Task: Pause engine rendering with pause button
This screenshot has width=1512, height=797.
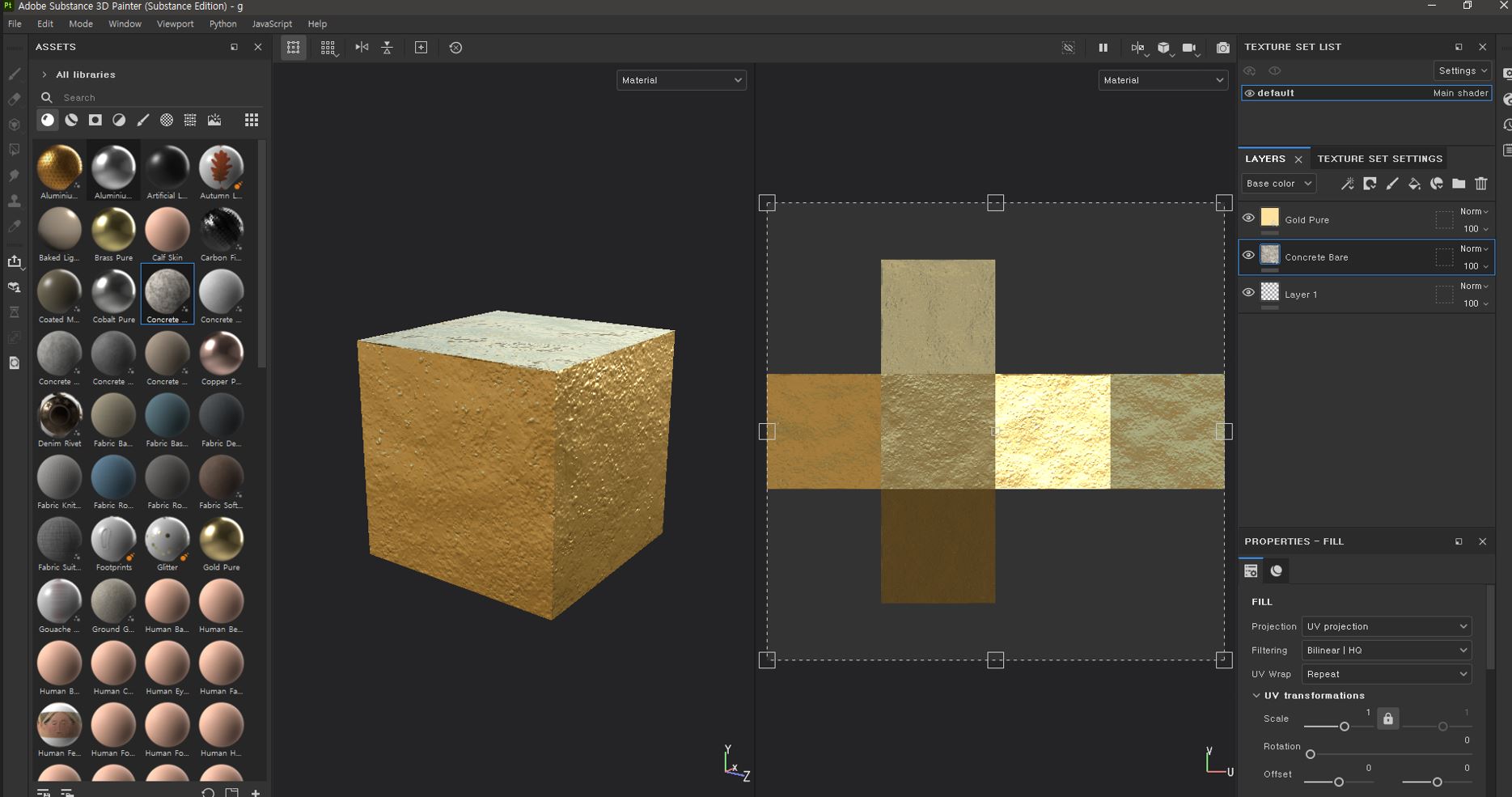Action: pyautogui.click(x=1103, y=48)
